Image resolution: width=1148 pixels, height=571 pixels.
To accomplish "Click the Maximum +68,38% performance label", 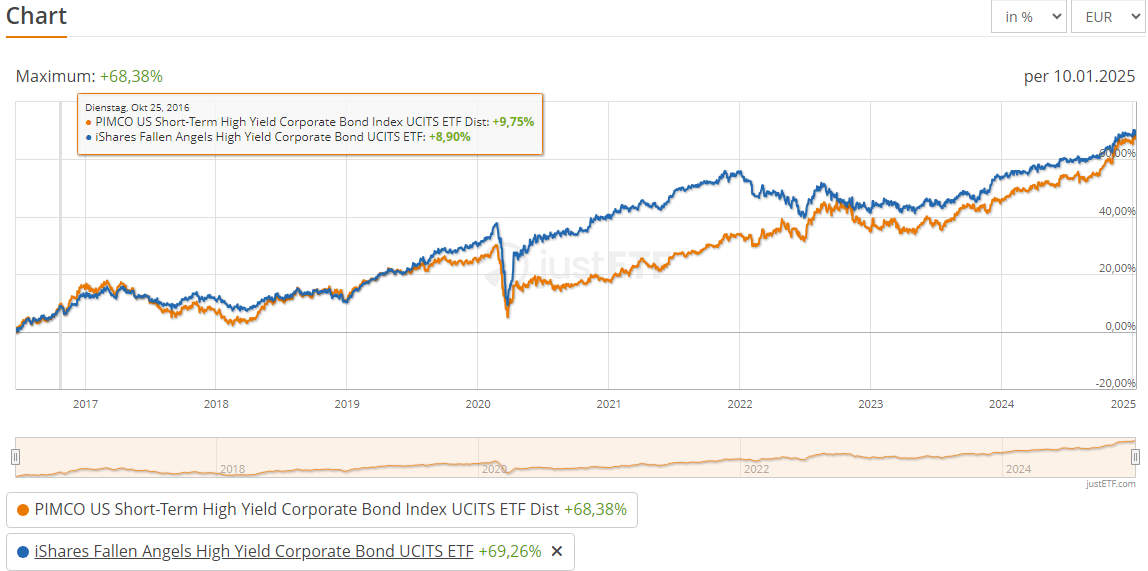I will (89, 76).
